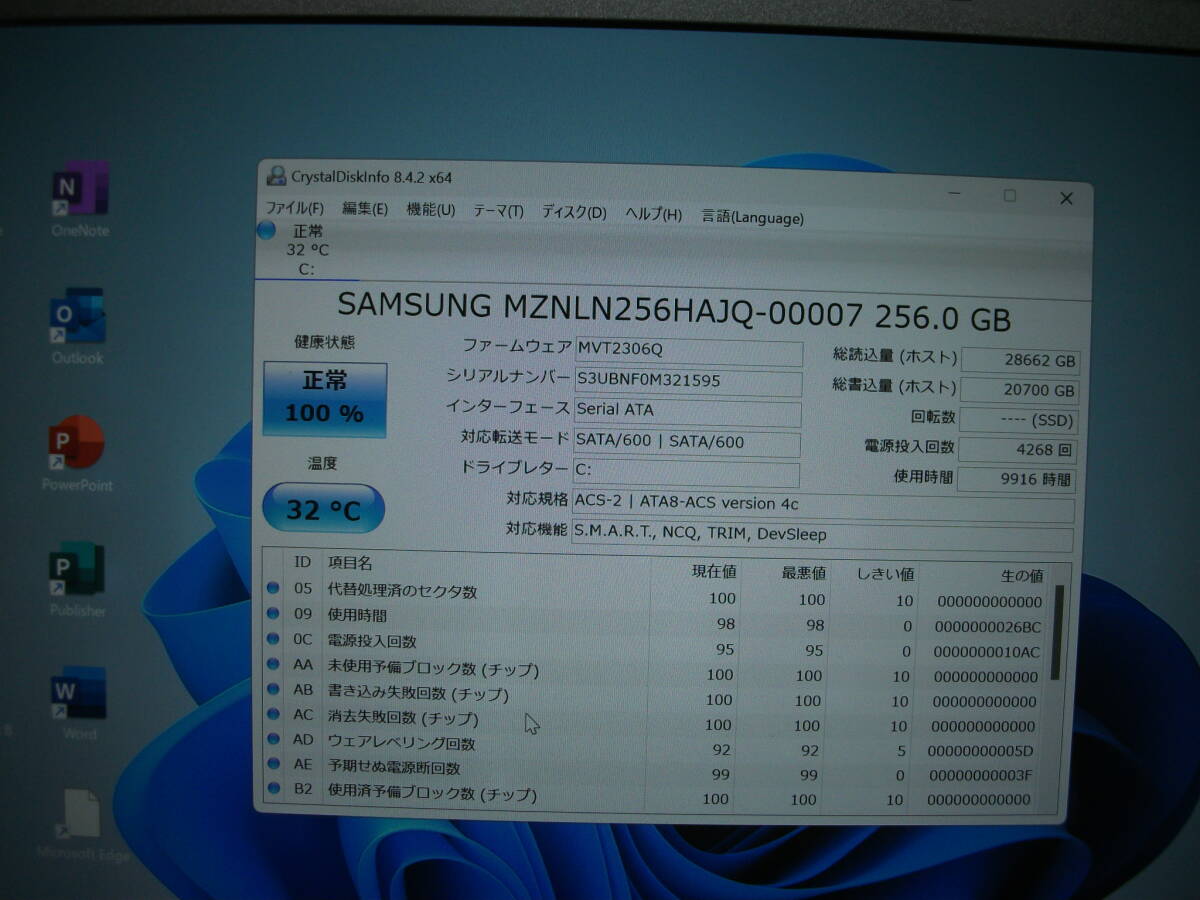Open the テーマ(T) menu
The height and width of the screenshot is (900, 1200).
tap(498, 211)
